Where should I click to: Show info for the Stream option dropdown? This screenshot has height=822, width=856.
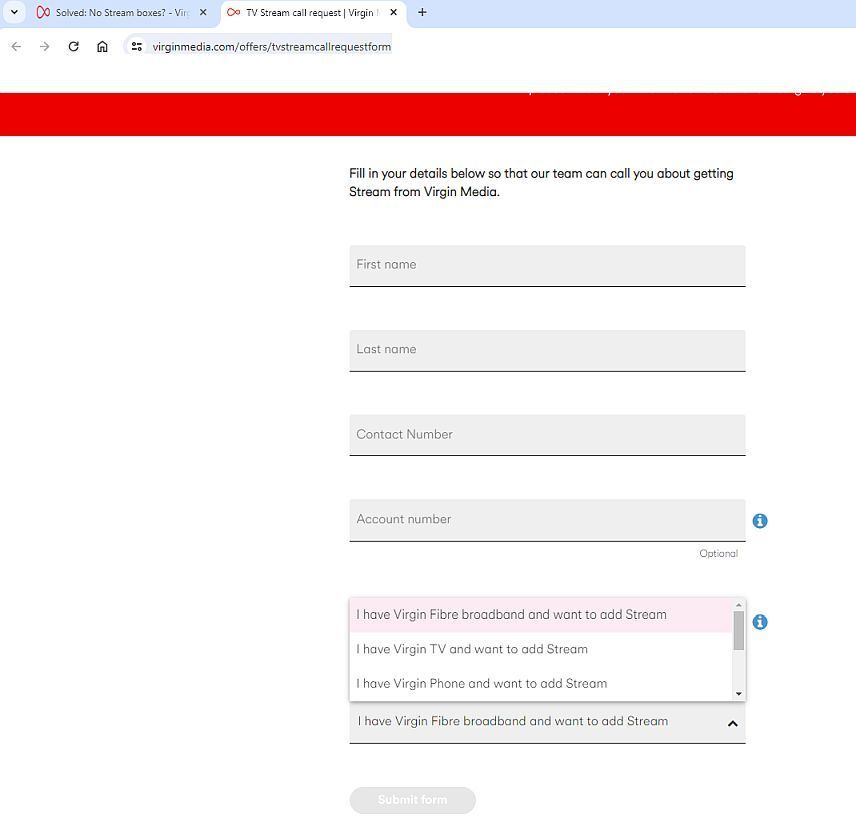(x=760, y=622)
